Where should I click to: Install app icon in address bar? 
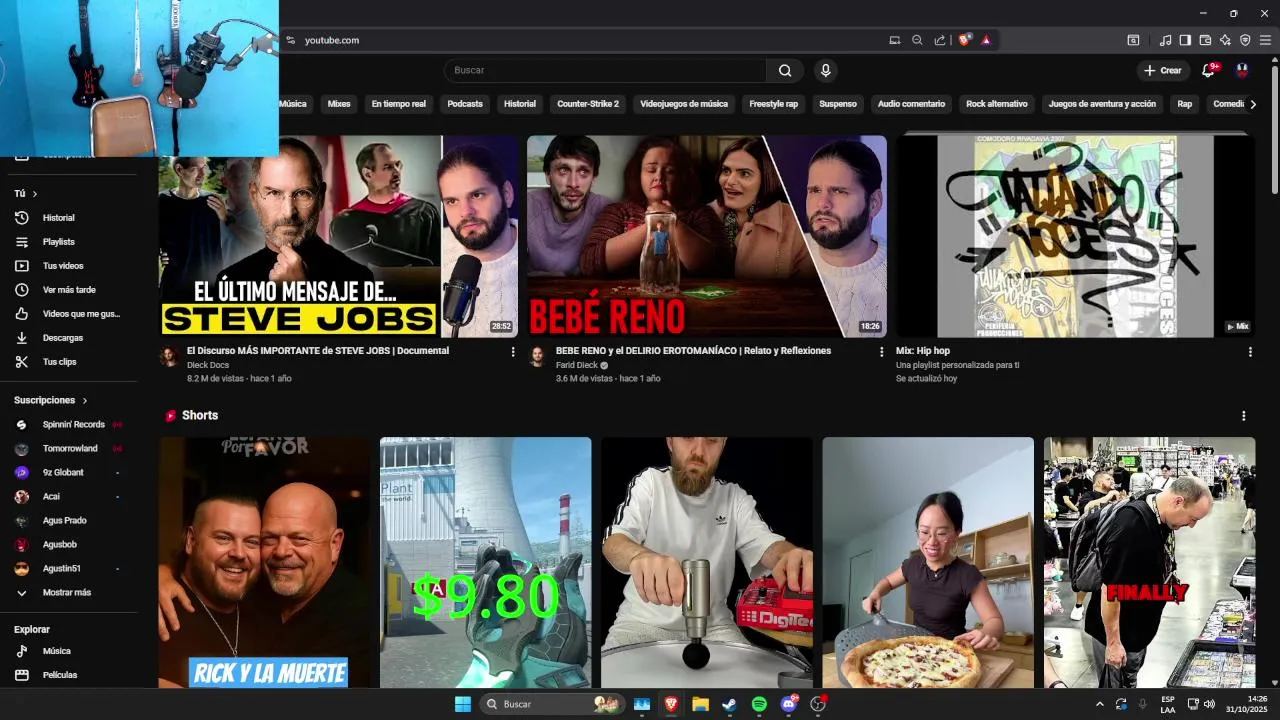pyautogui.click(x=894, y=40)
